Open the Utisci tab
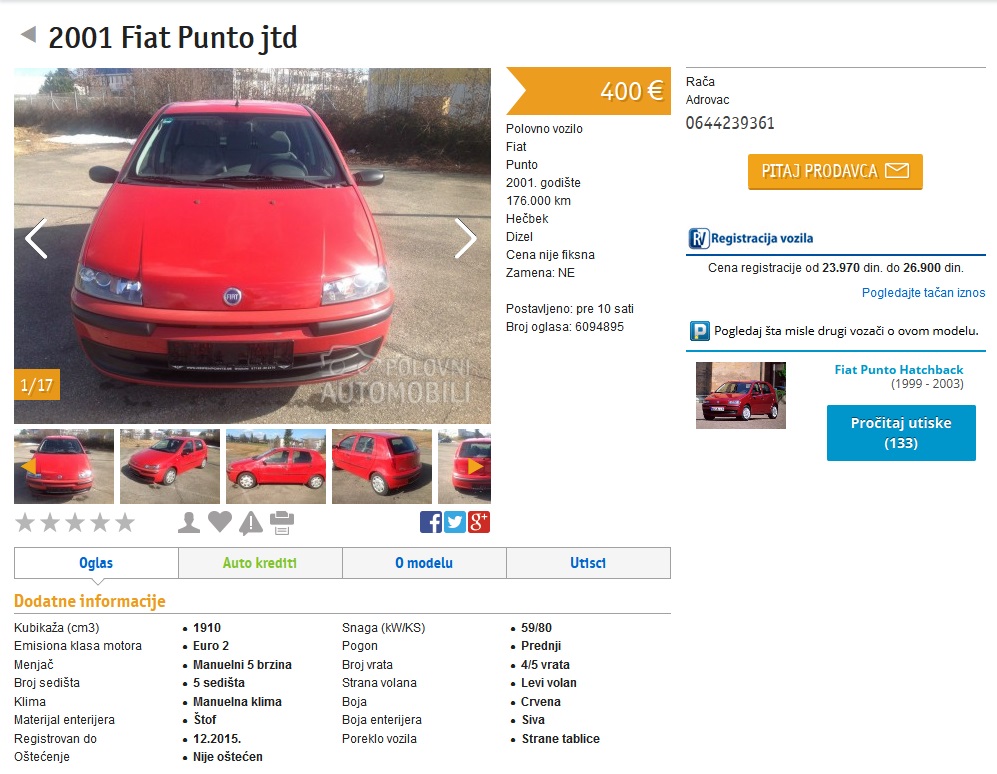Image resolution: width=997 pixels, height=774 pixels. (588, 563)
